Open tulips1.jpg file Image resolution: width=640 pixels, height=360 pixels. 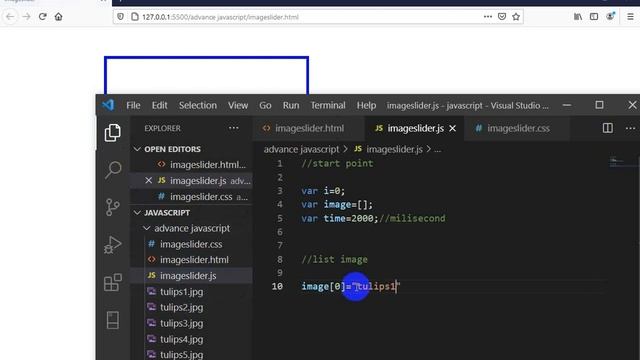[192, 291]
